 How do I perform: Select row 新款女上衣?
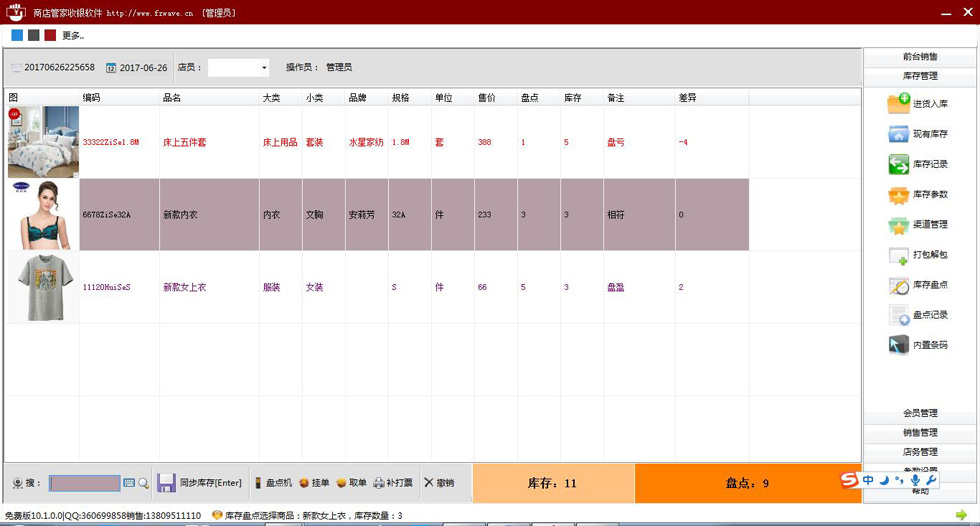(378, 287)
